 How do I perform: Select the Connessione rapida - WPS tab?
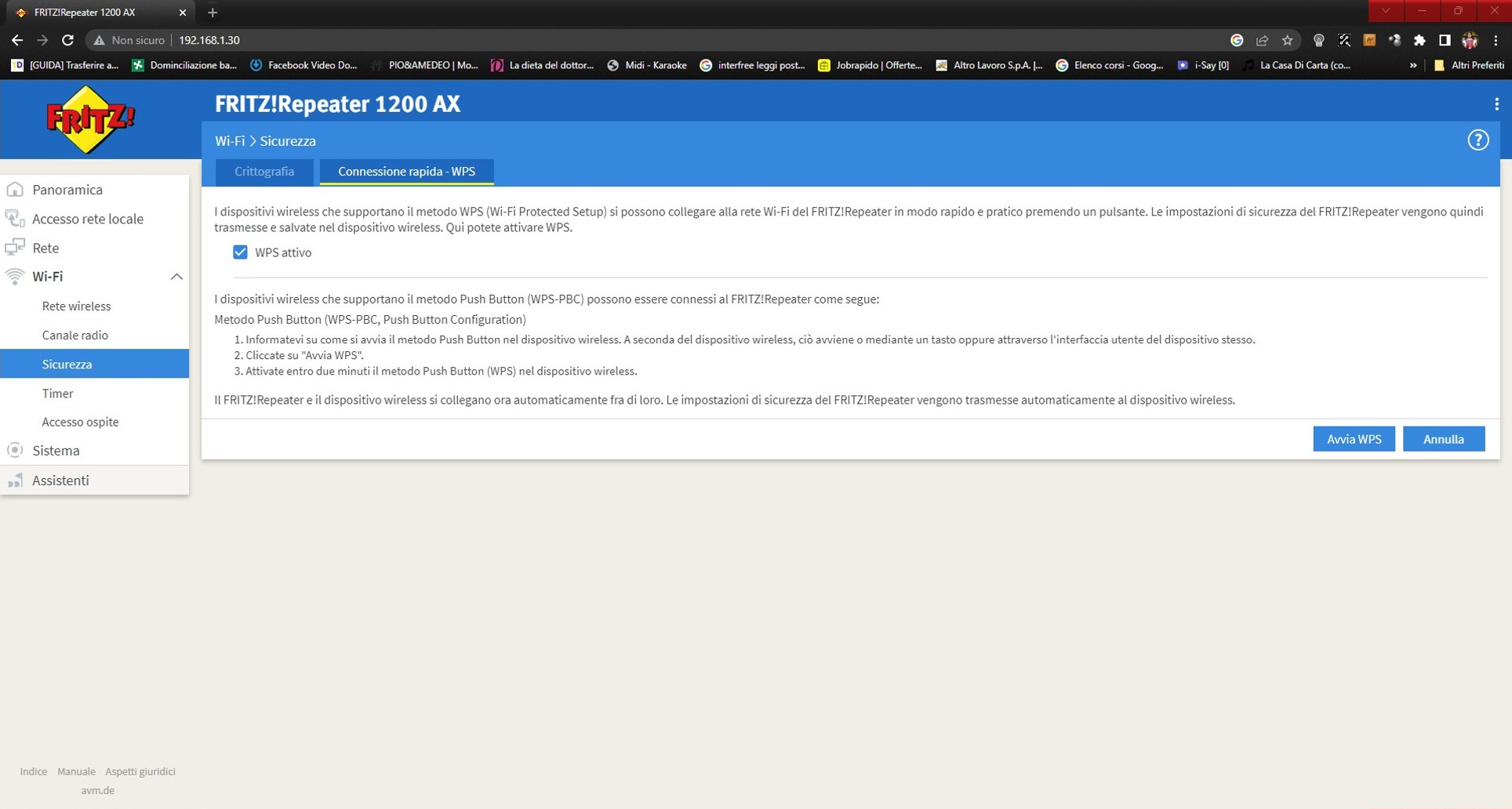tap(406, 172)
